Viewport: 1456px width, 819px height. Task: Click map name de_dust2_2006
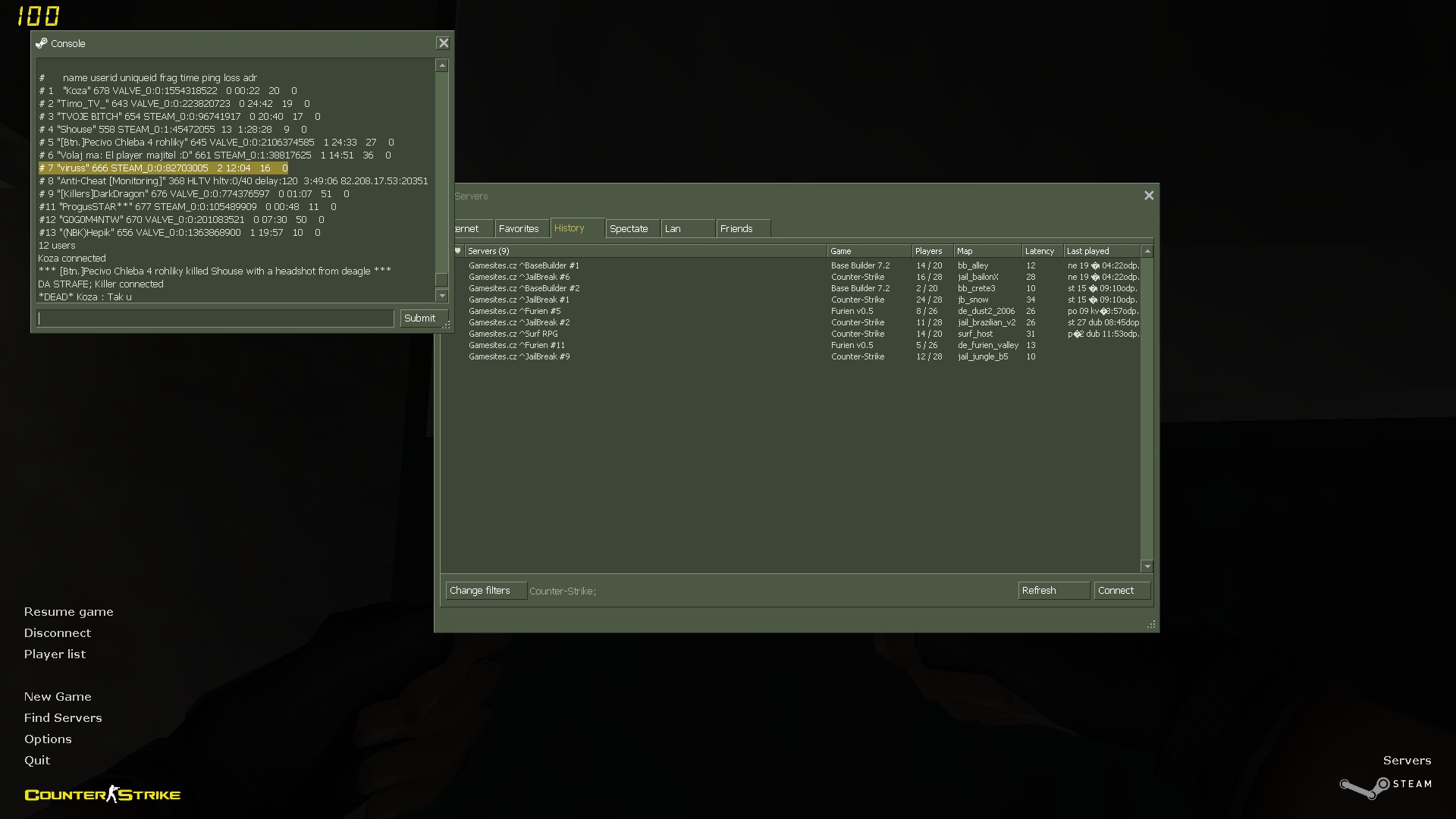(x=986, y=312)
